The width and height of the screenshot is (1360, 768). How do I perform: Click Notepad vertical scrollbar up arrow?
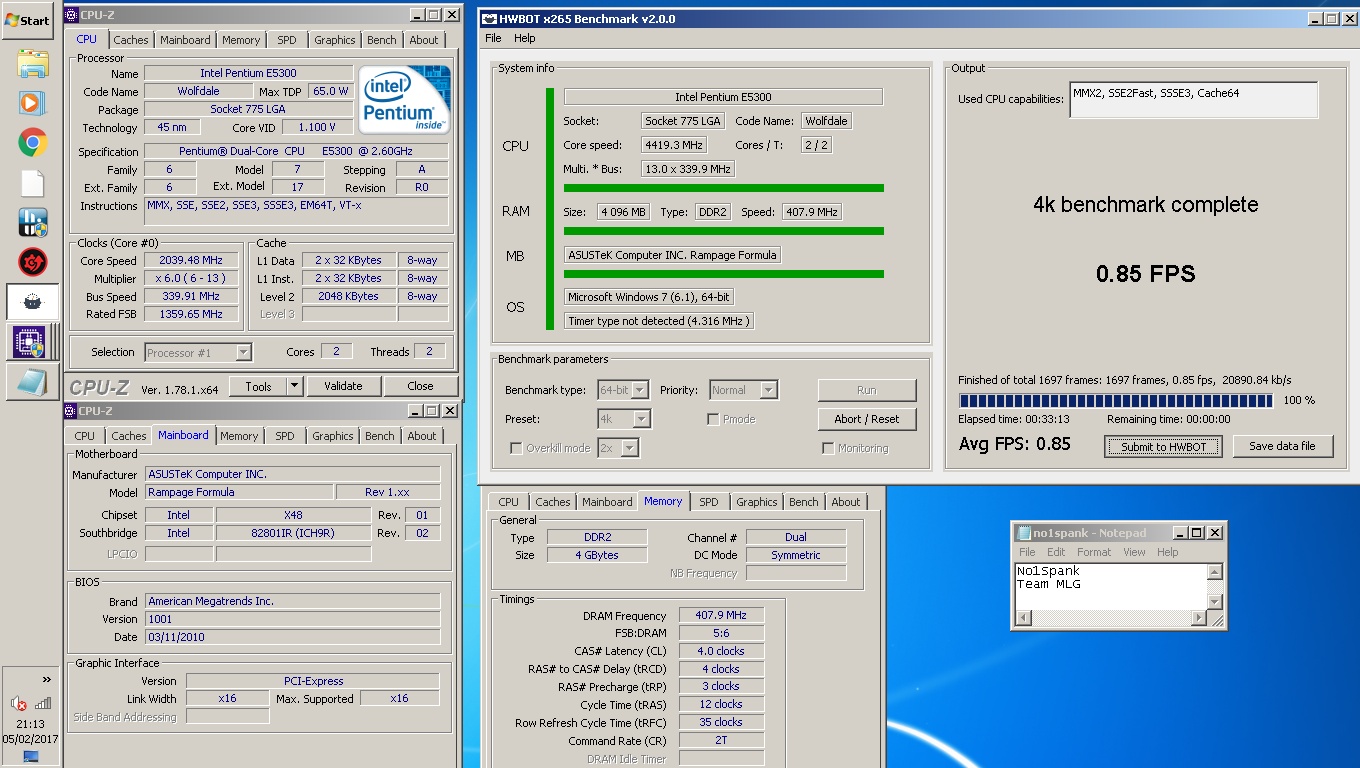1215,573
